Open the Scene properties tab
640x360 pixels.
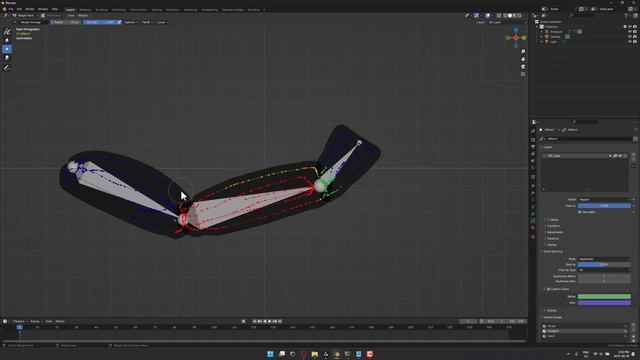533,160
